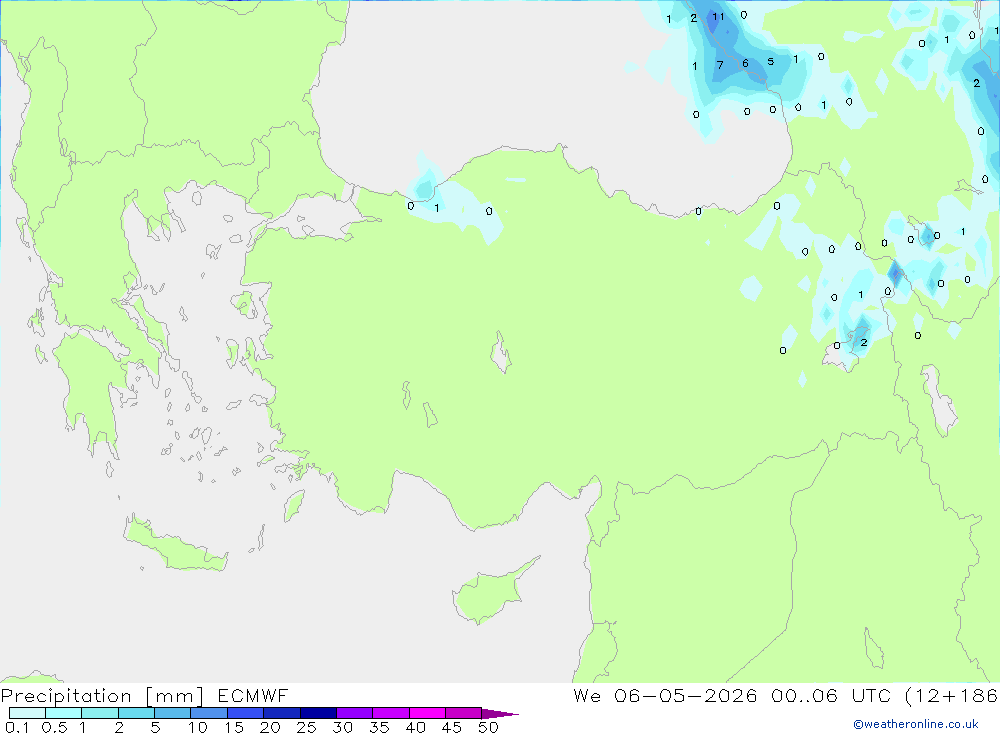Viewport: 1000px width, 733px height.
Task: Click the 2–5 mm legend color swatch
Action: [136, 713]
